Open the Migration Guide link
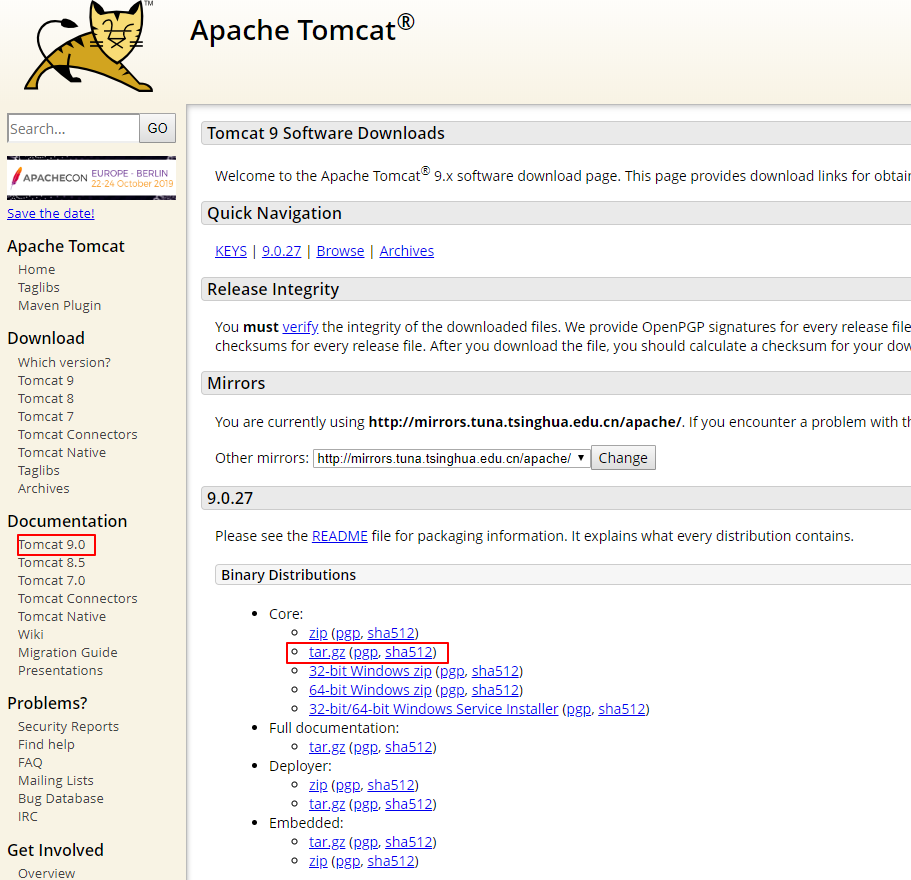 (67, 652)
